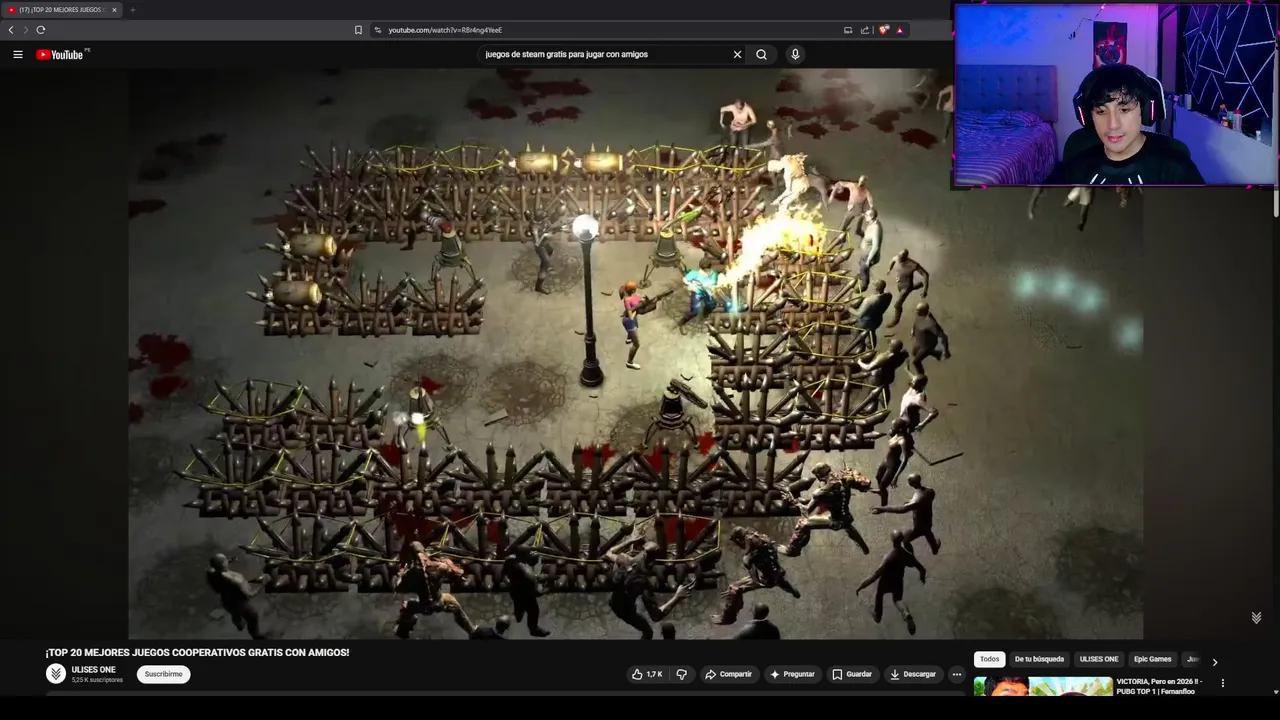The height and width of the screenshot is (720, 1280).
Task: Open the Preguntar AI button
Action: (x=792, y=674)
